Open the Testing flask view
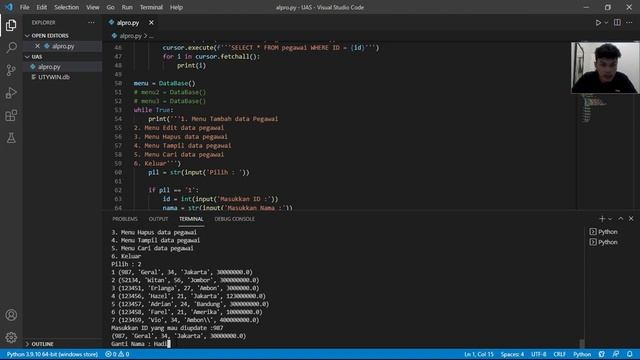Viewport: 640px width, 360px height. (x=11, y=138)
